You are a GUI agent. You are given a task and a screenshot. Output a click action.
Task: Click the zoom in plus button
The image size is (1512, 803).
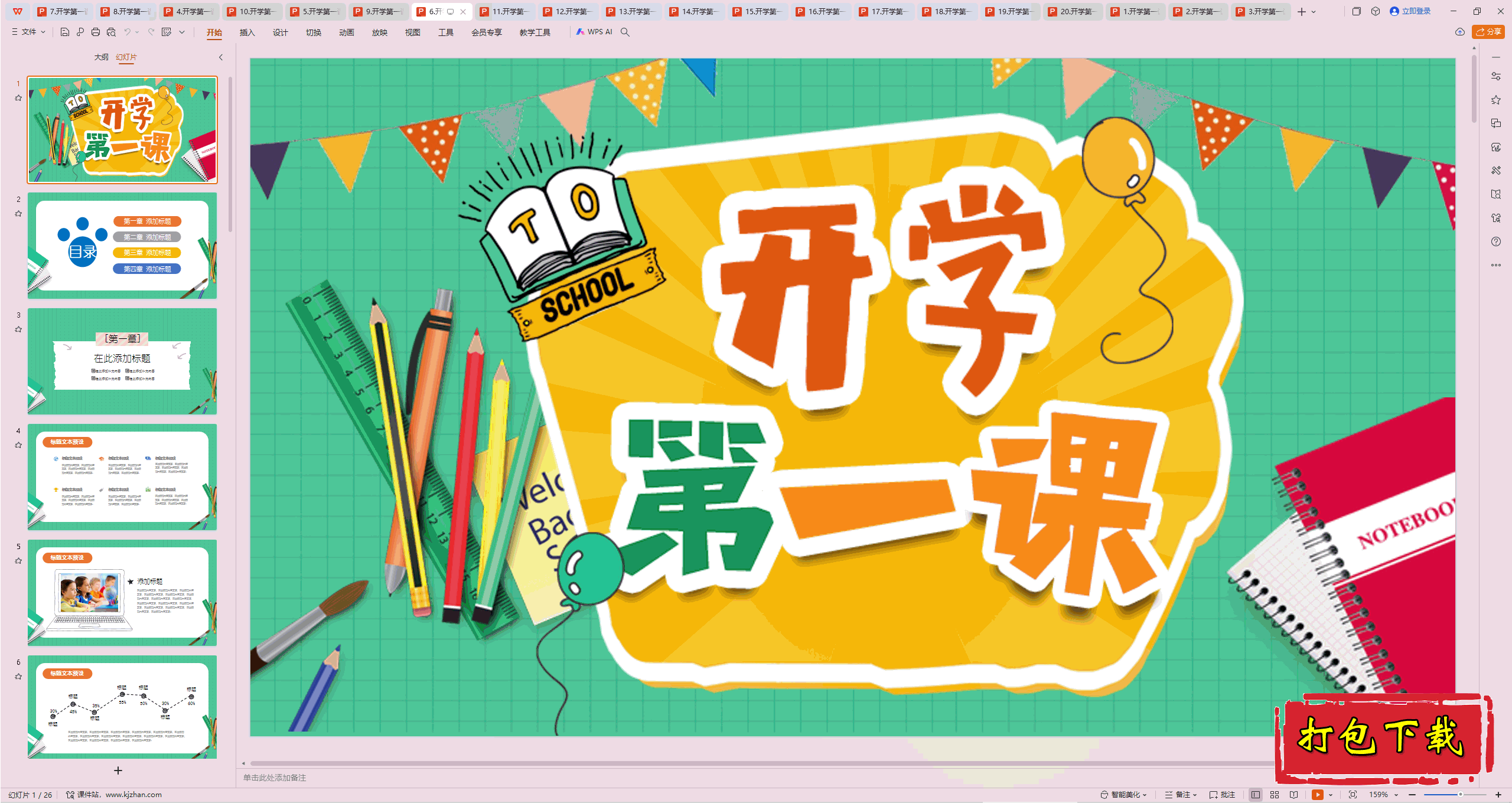click(x=1498, y=795)
